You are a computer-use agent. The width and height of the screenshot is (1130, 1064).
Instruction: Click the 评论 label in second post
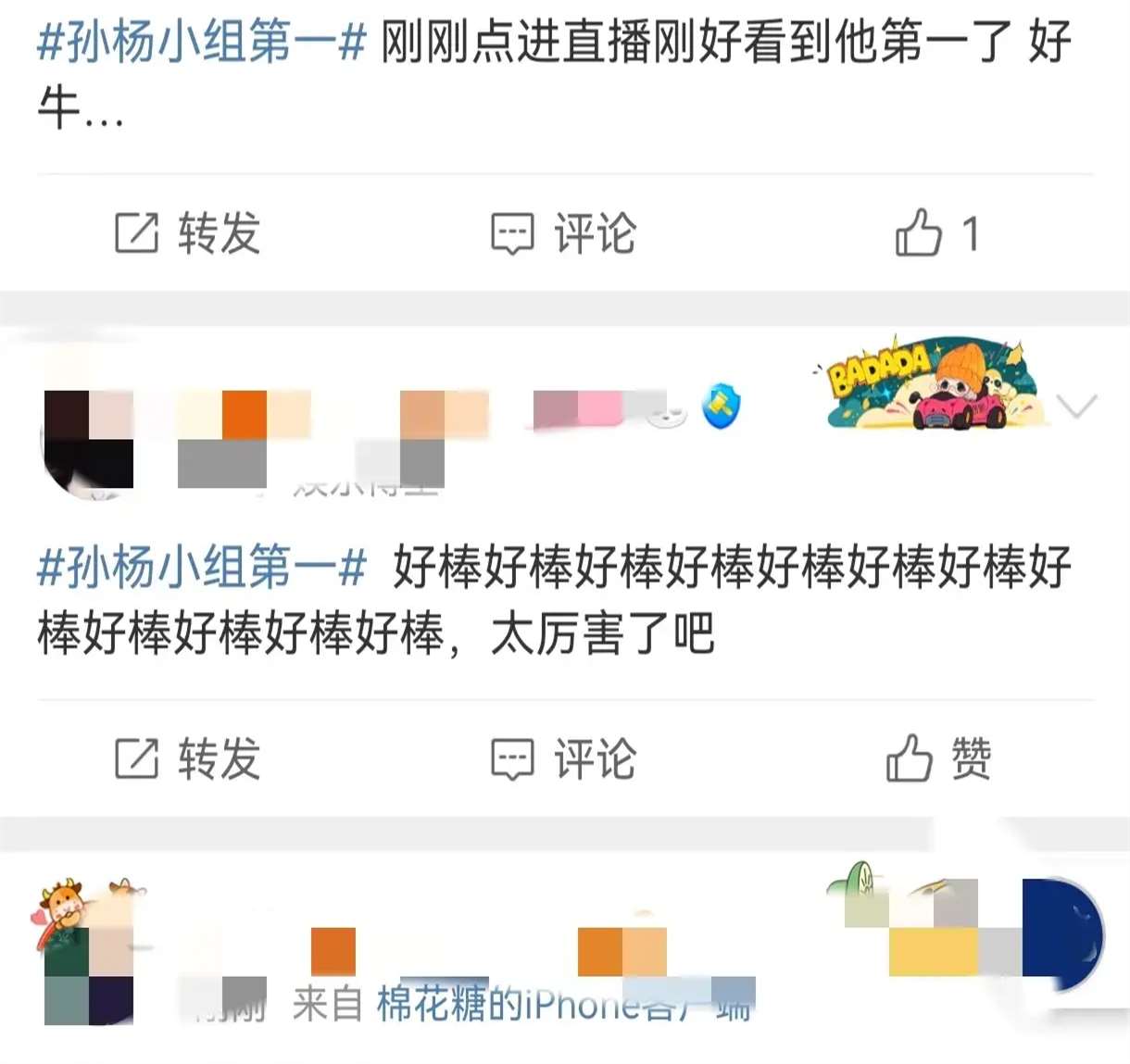pyautogui.click(x=596, y=759)
